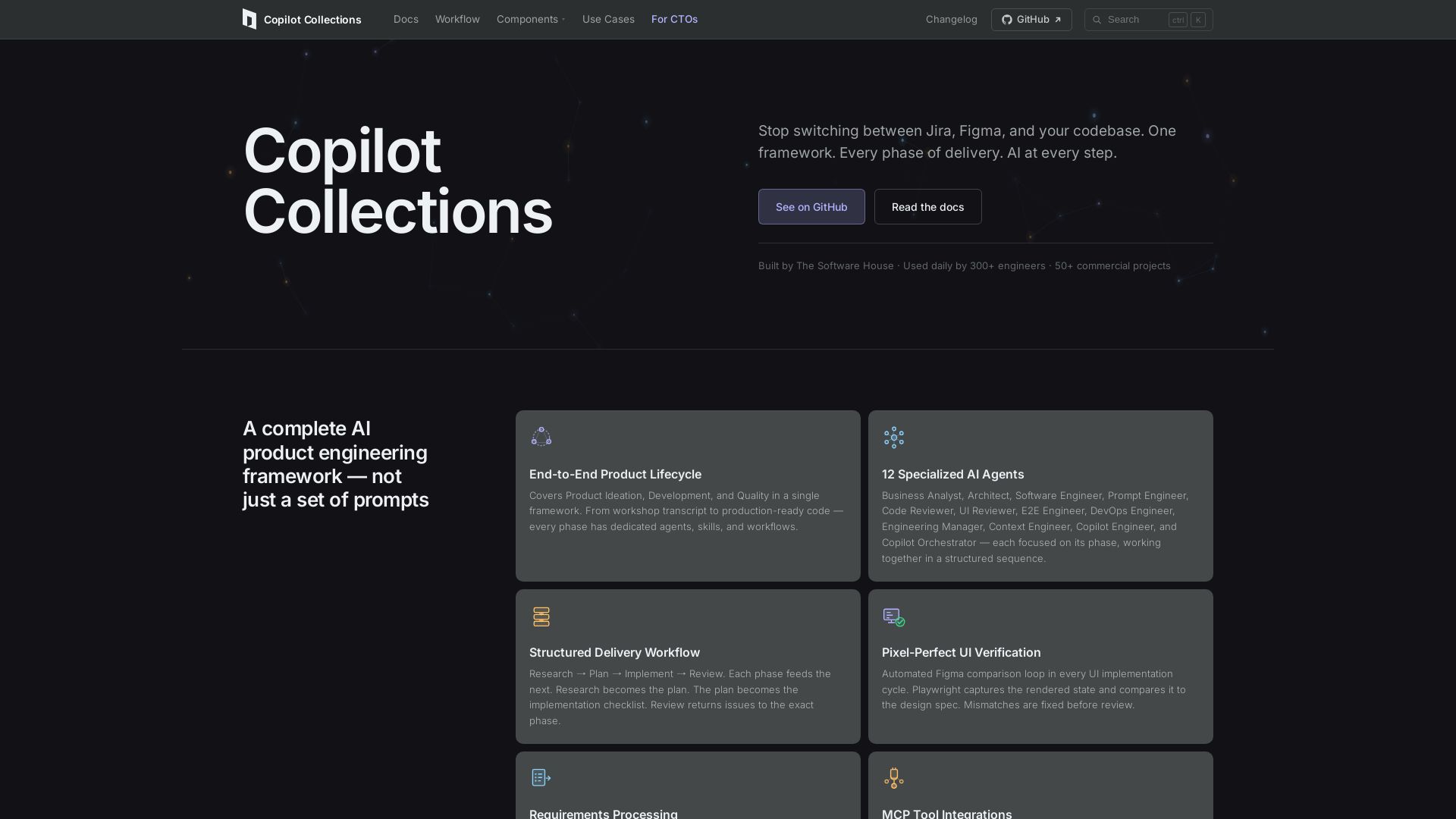Click the End-to-End Product Lifecycle icon
Viewport: 1456px width, 819px height.
541,437
